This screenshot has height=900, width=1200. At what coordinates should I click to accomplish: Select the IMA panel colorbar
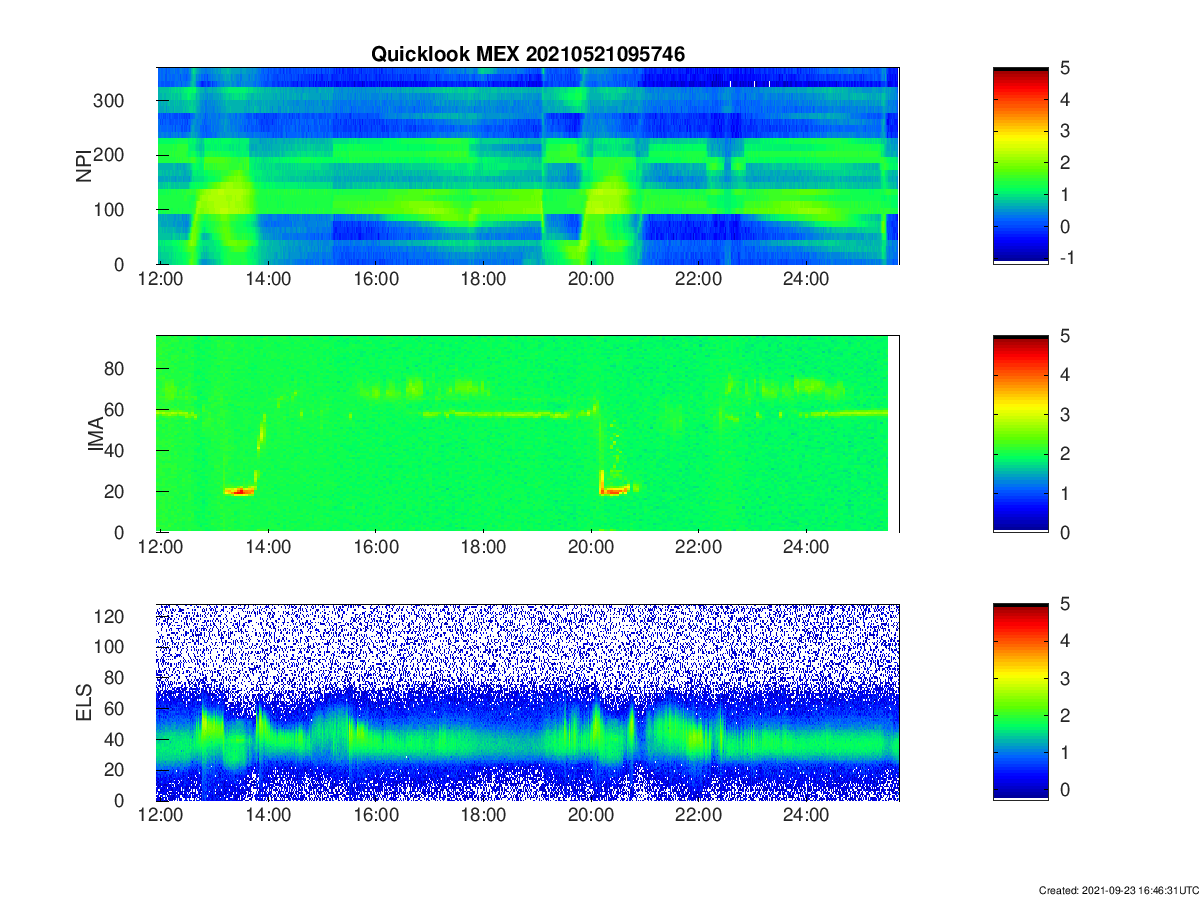1021,434
